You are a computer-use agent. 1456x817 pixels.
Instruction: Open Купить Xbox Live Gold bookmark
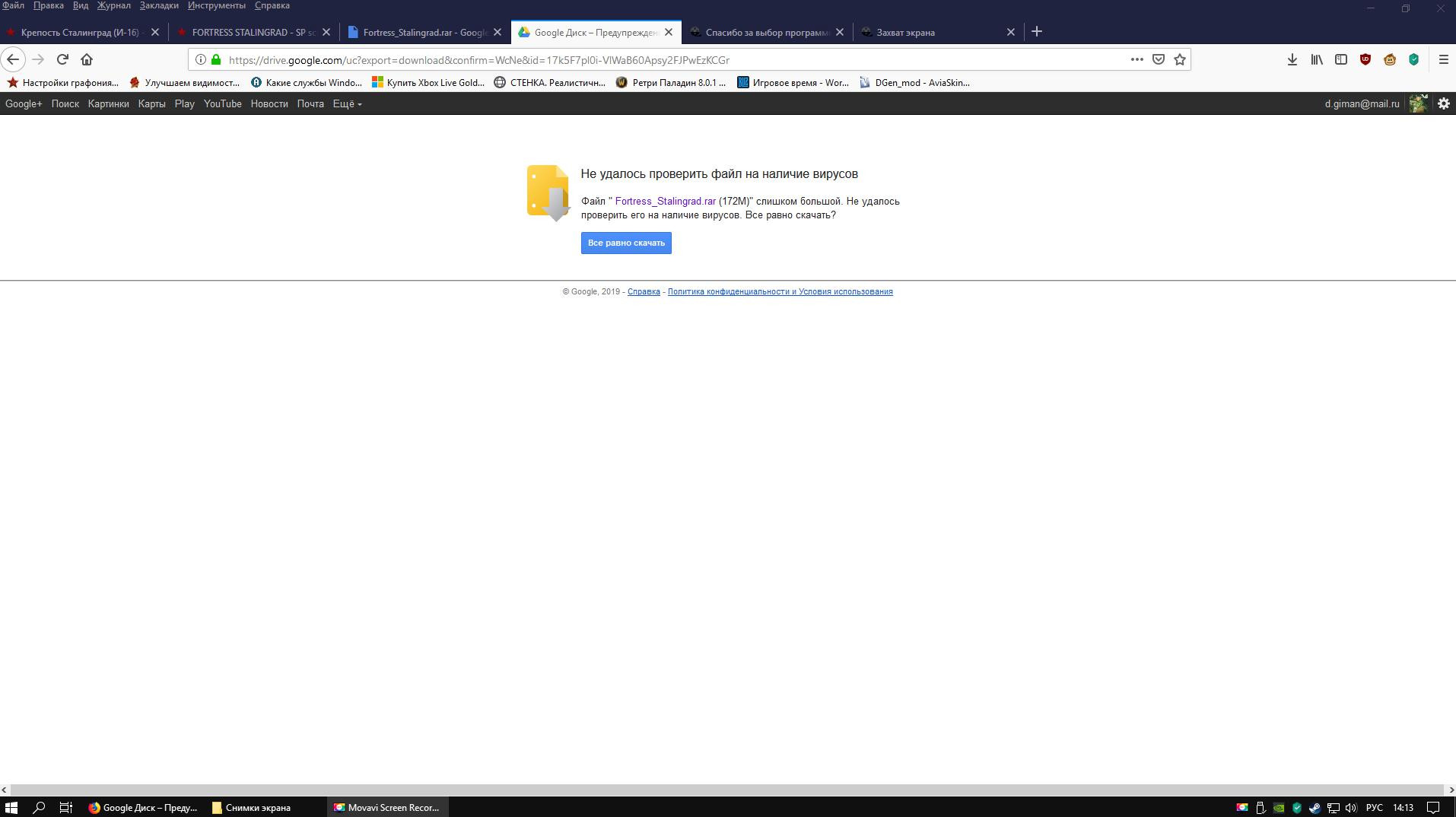(428, 82)
